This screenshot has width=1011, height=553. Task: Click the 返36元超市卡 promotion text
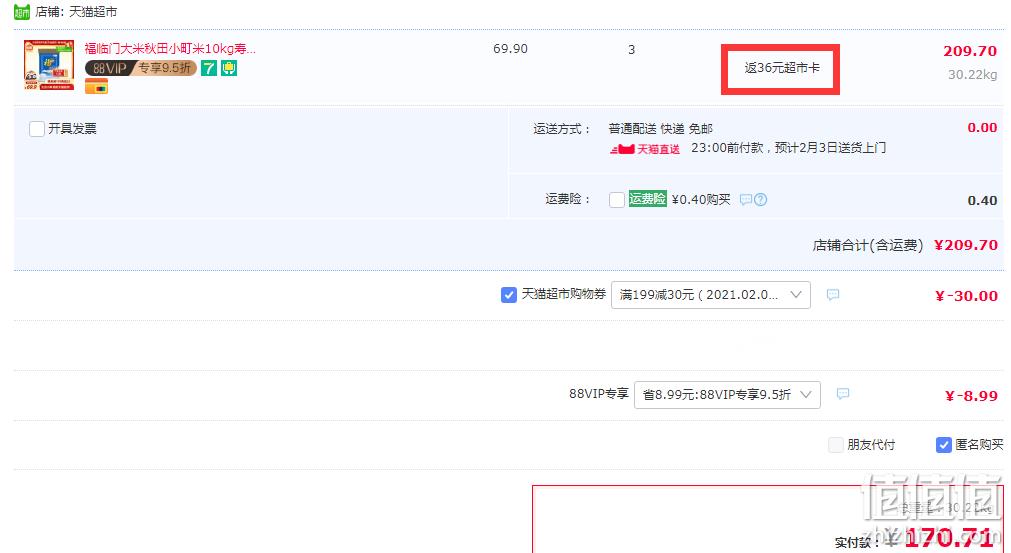pyautogui.click(x=781, y=68)
